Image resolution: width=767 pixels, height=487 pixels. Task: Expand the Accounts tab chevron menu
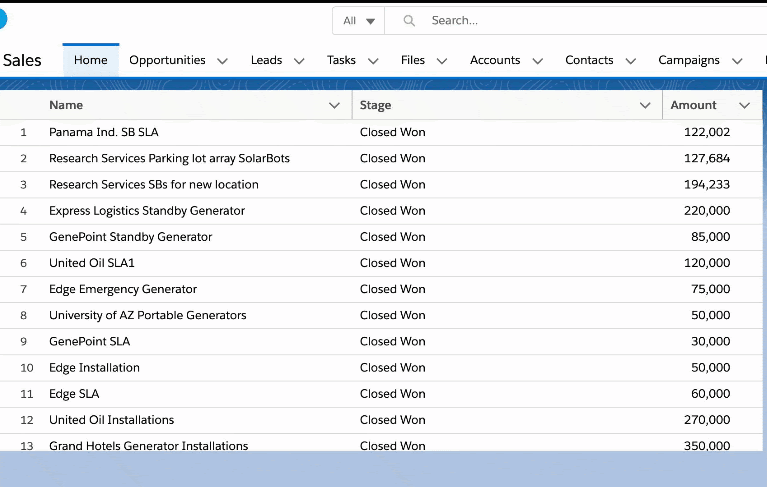(537, 61)
